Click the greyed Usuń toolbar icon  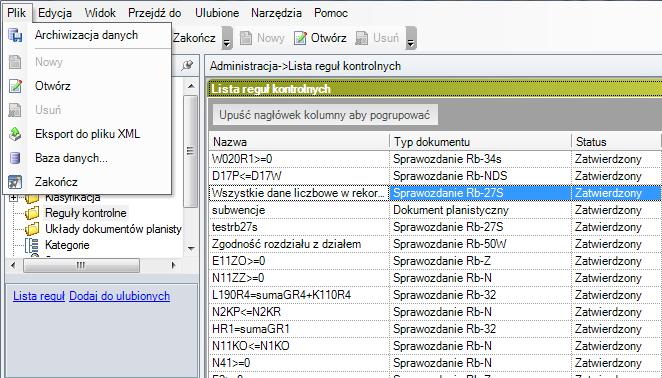(x=362, y=38)
